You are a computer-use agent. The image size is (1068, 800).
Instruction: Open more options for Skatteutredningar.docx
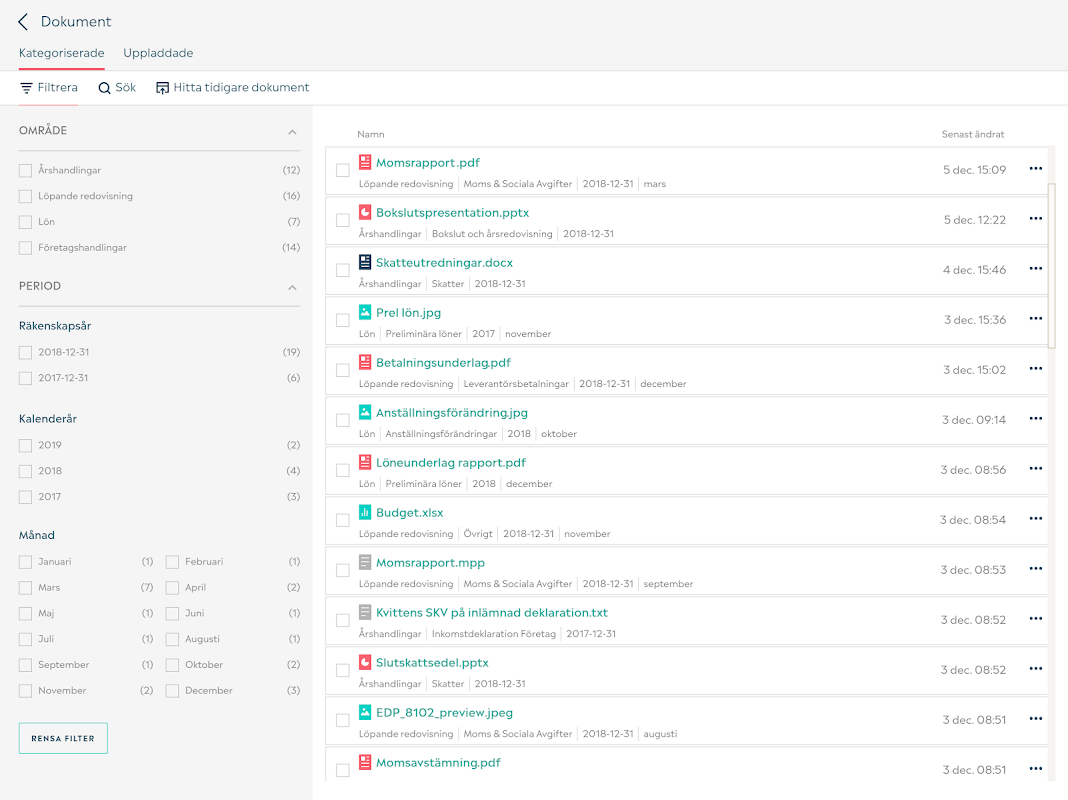(1035, 269)
